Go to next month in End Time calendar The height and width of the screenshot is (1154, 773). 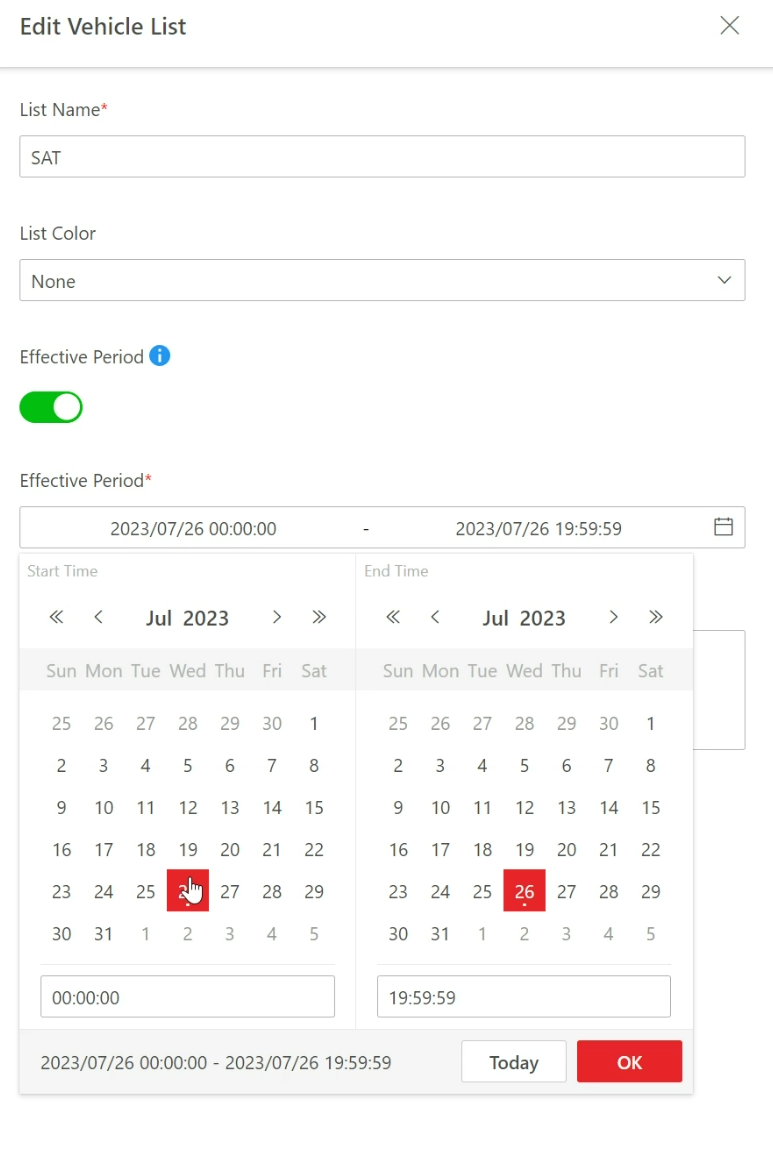(613, 617)
